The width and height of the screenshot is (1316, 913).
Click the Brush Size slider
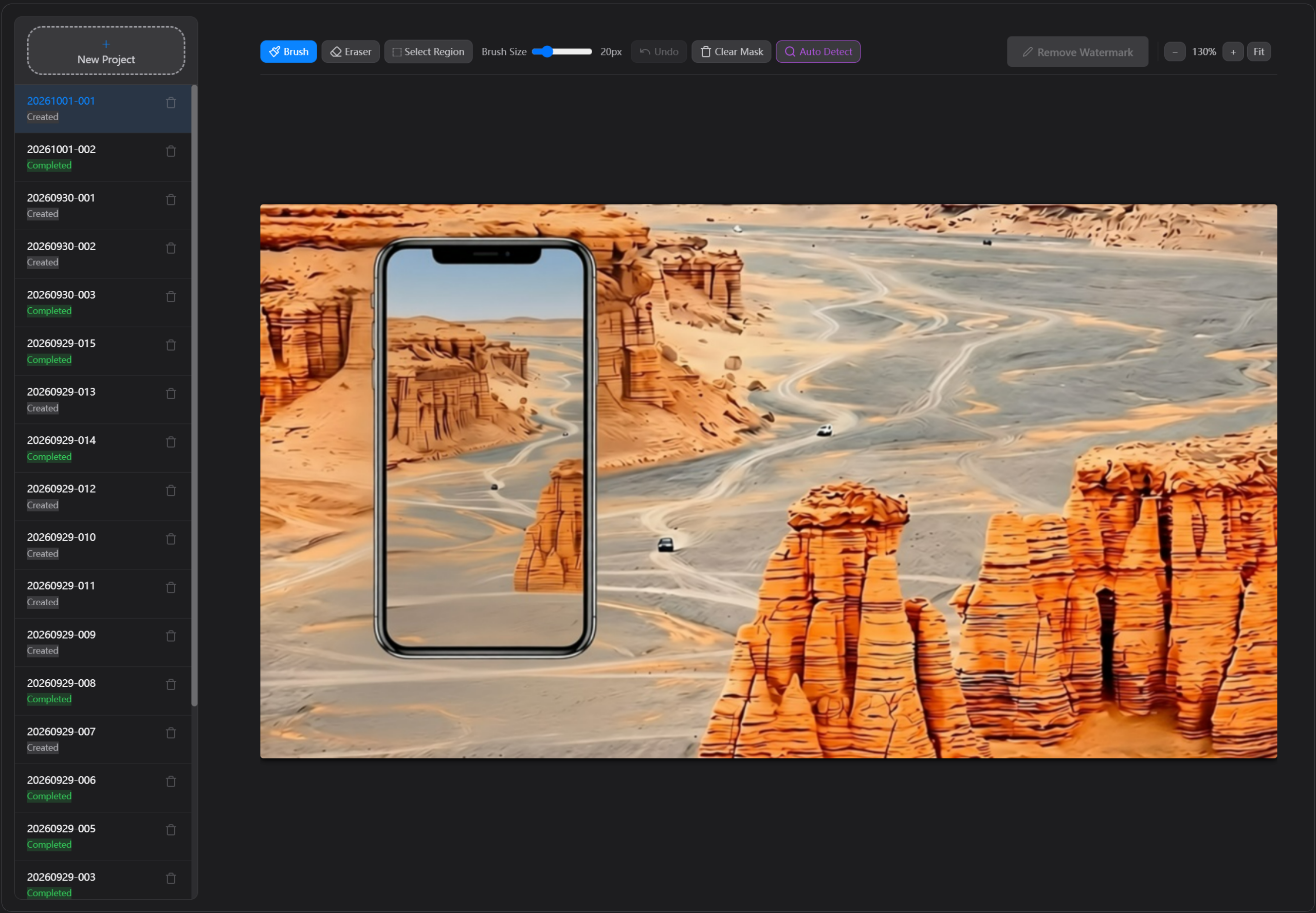point(561,51)
